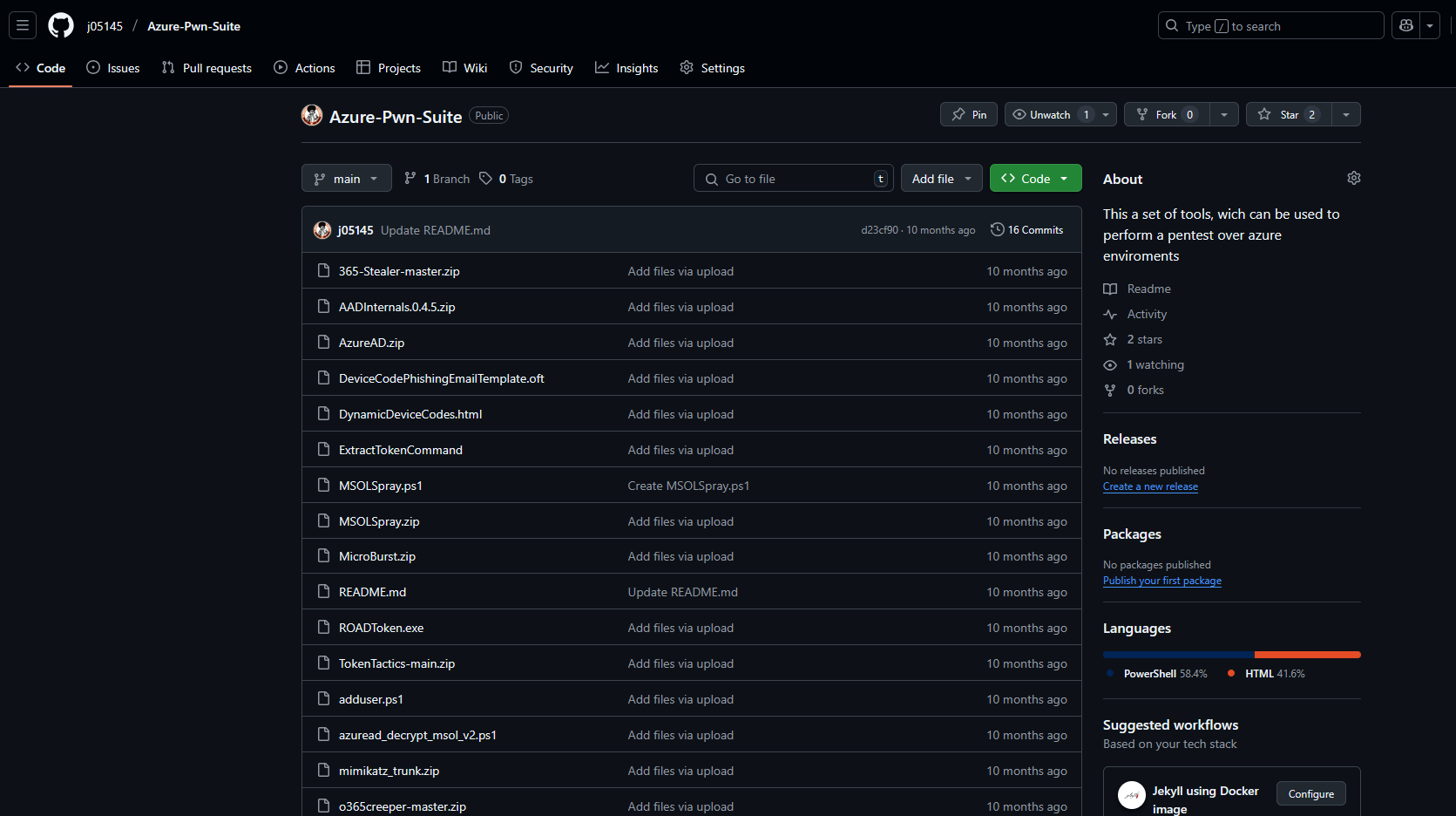View the 2 stars link
This screenshot has width=1456, height=816.
click(x=1133, y=339)
